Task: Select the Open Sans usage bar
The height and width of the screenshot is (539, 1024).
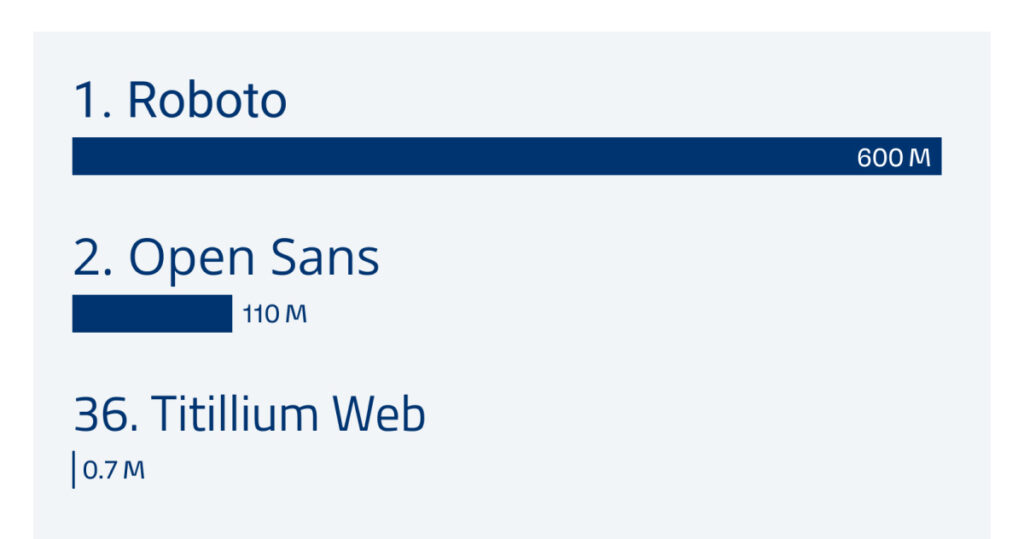Action: 152,314
